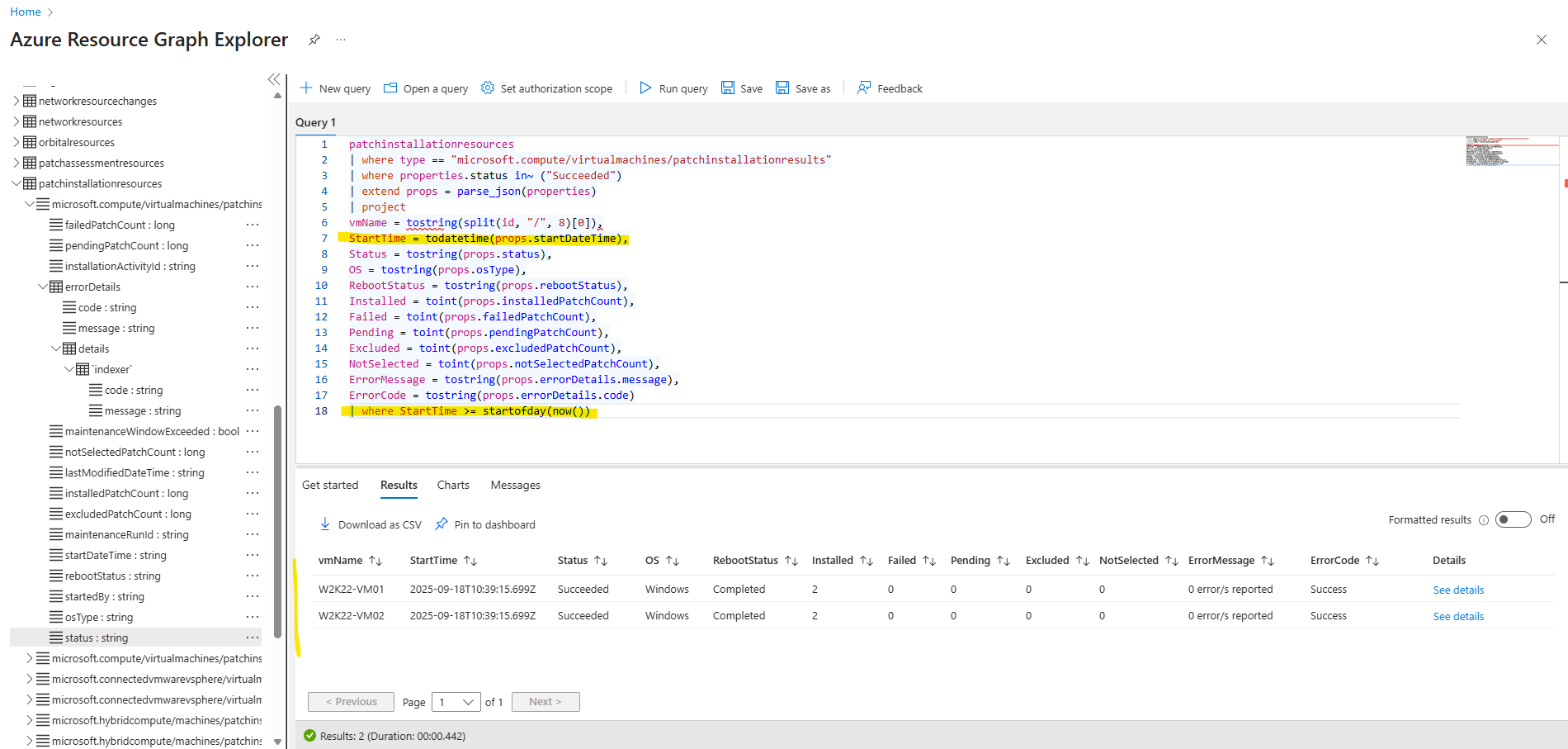Collapse the `indexer` node

(69, 369)
